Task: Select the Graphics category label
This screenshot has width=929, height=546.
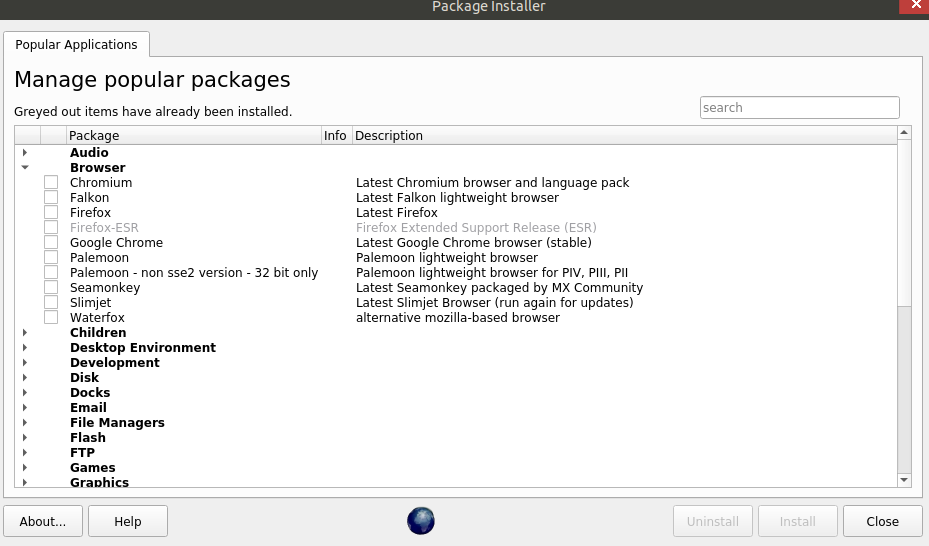Action: [x=100, y=482]
